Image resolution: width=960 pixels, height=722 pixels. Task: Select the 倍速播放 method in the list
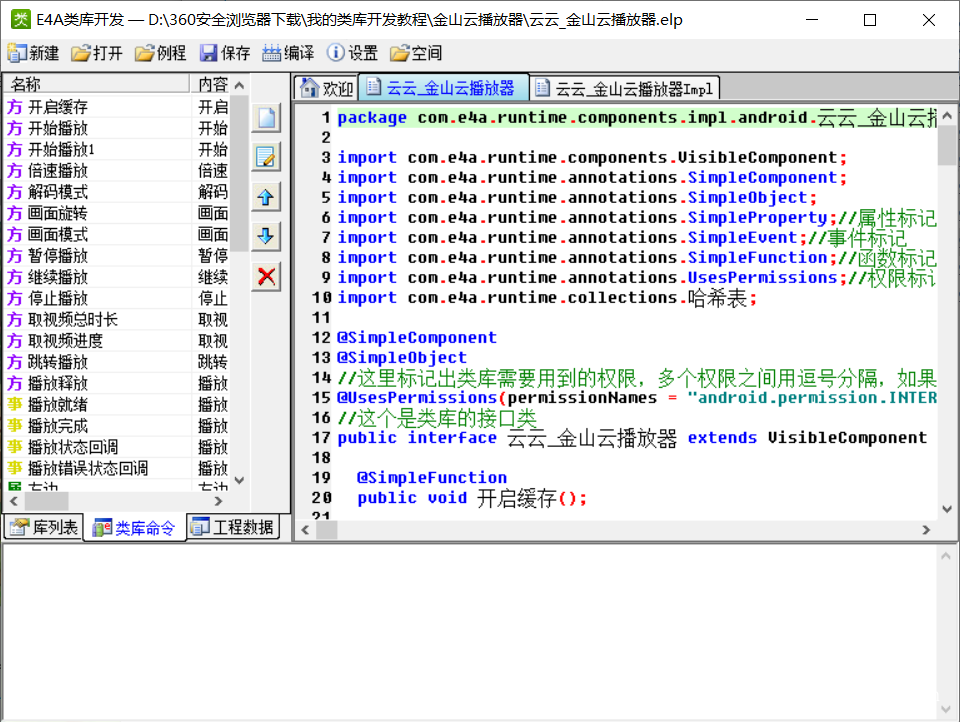[x=58, y=171]
